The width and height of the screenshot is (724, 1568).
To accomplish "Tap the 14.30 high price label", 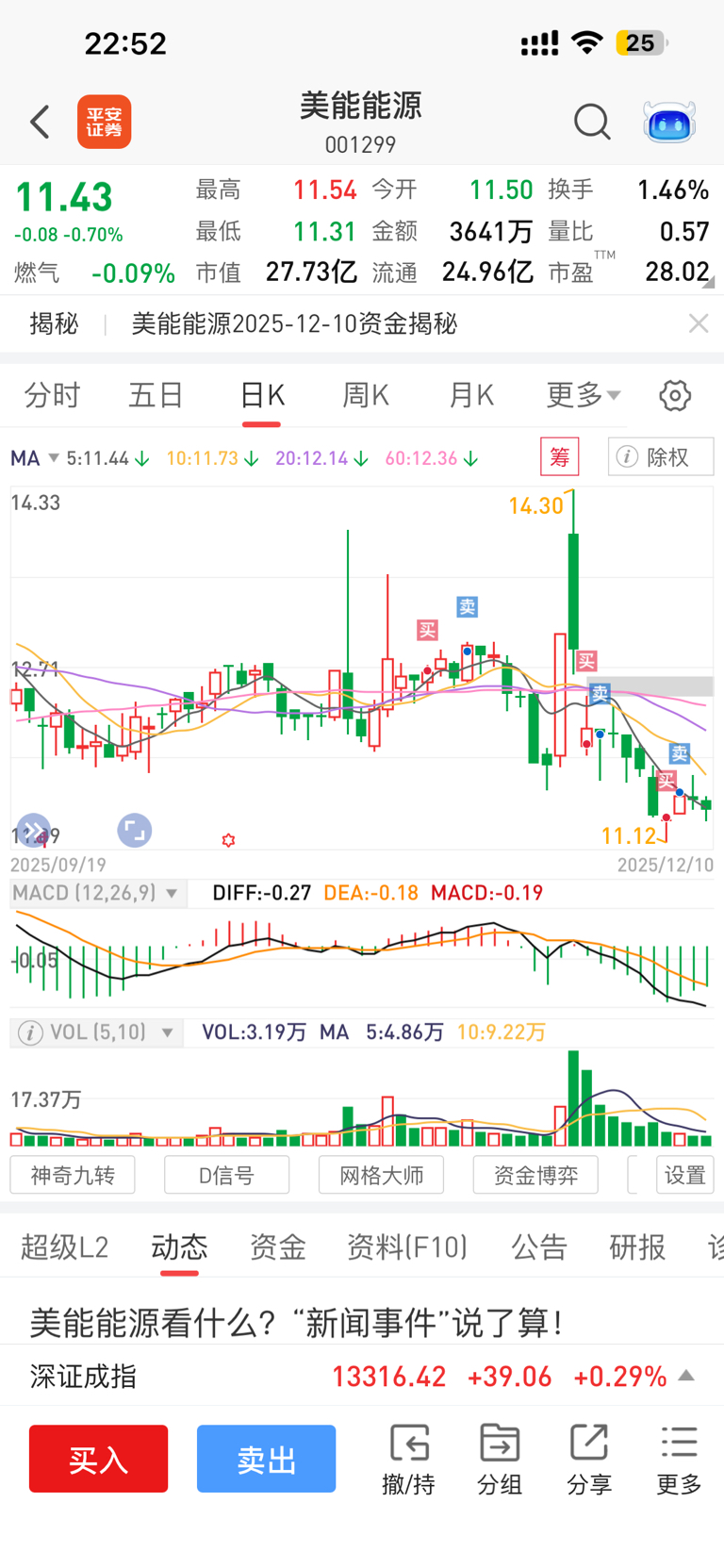I will click(x=535, y=506).
